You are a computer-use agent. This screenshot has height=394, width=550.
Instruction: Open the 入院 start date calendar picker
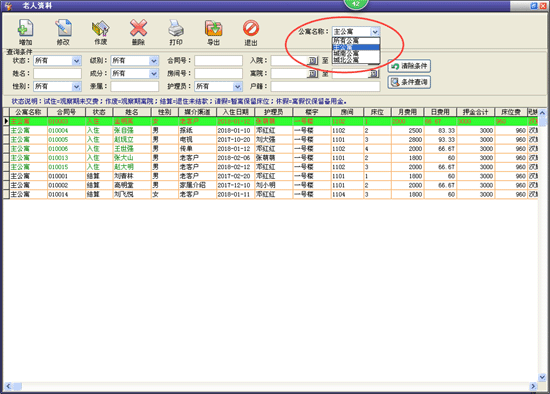313,61
